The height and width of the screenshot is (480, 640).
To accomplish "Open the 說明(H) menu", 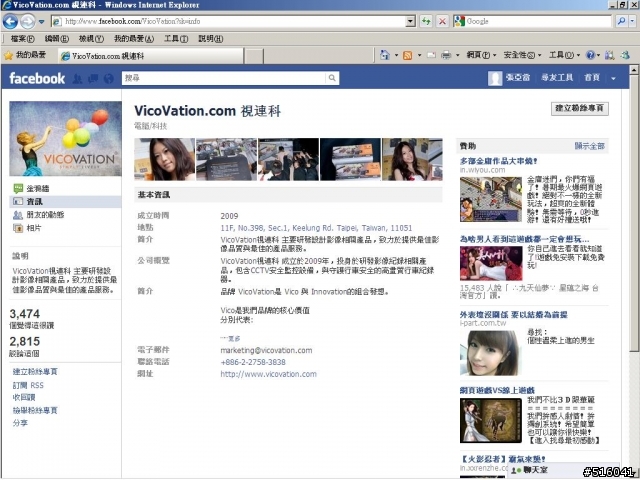I will 211,39.
